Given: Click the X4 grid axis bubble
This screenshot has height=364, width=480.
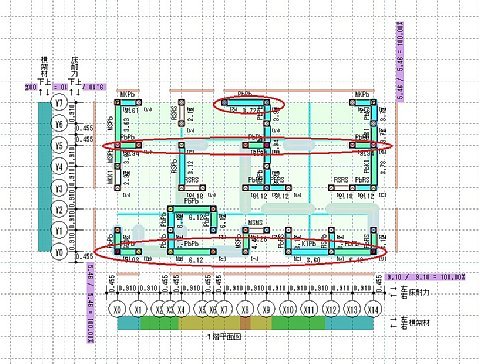Looking at the screenshot, I should click(x=181, y=310).
